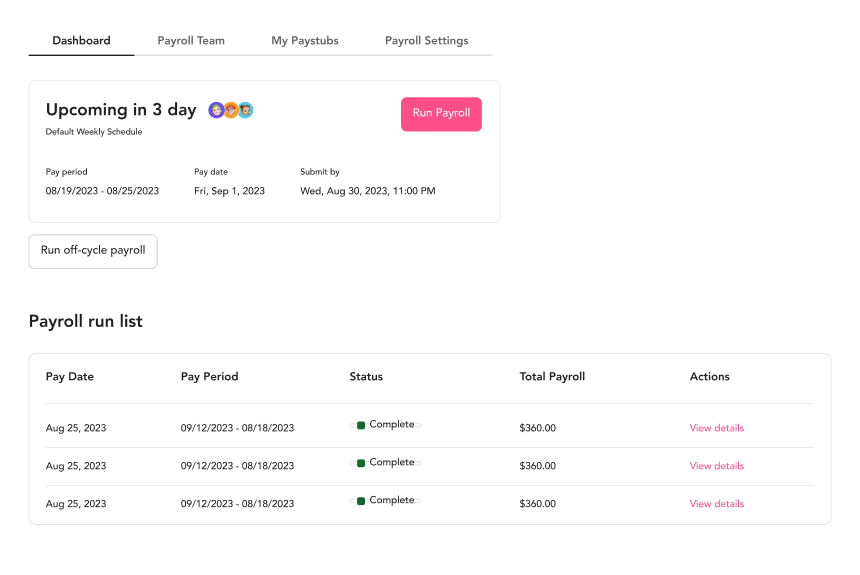This screenshot has width=860, height=575.
Task: Switch to the Dashboard tab
Action: click(x=81, y=41)
